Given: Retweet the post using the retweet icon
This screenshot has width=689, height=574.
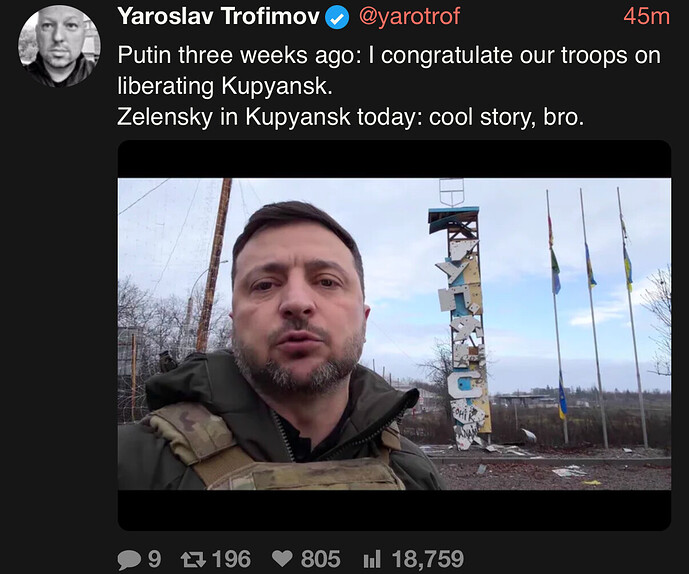Looking at the screenshot, I should pos(192,559).
